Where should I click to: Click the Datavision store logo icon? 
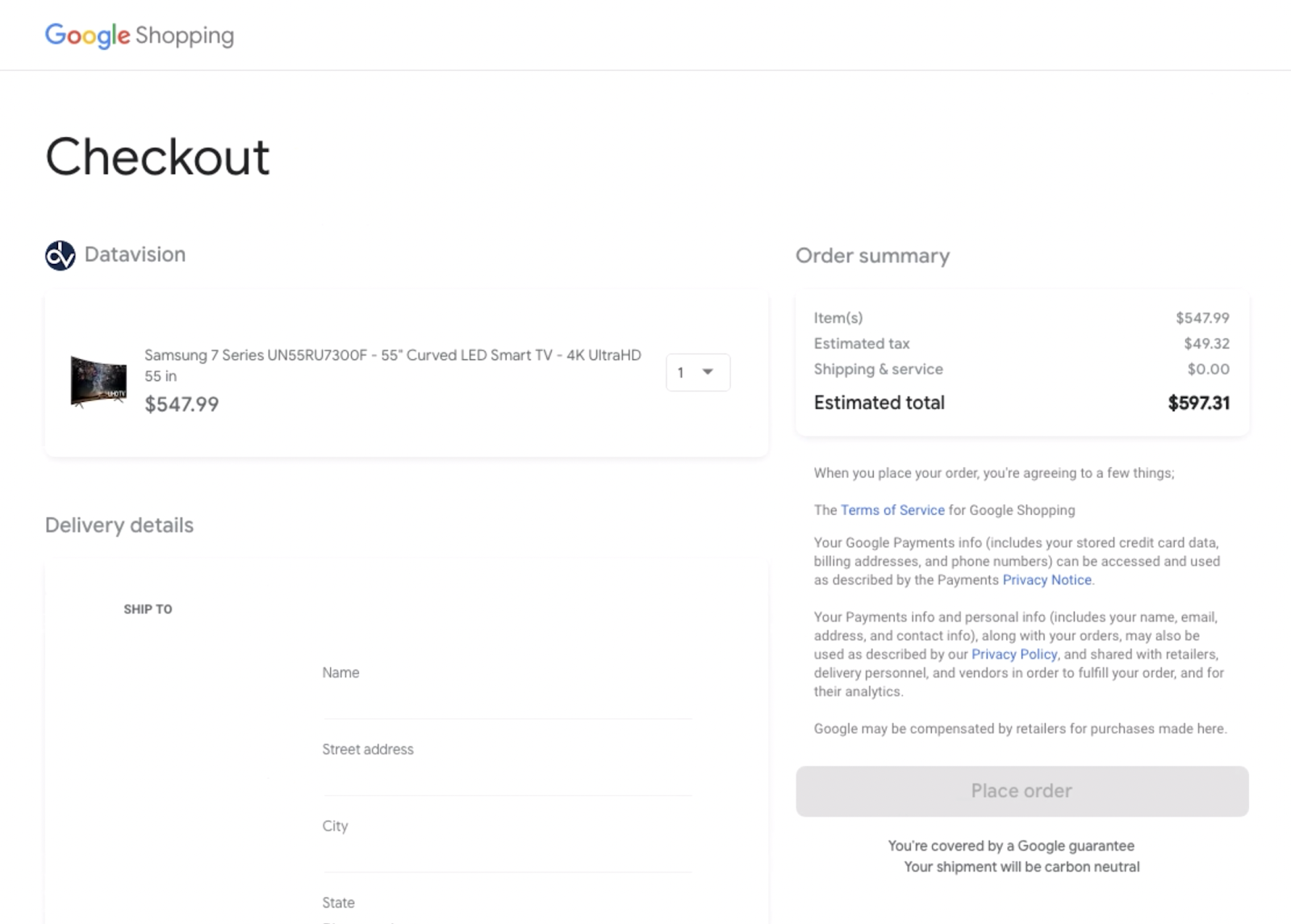tap(61, 255)
